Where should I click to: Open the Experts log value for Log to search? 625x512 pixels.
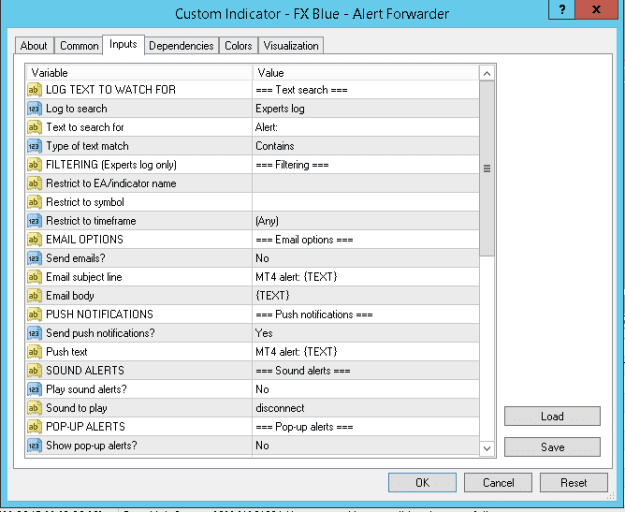(x=366, y=108)
